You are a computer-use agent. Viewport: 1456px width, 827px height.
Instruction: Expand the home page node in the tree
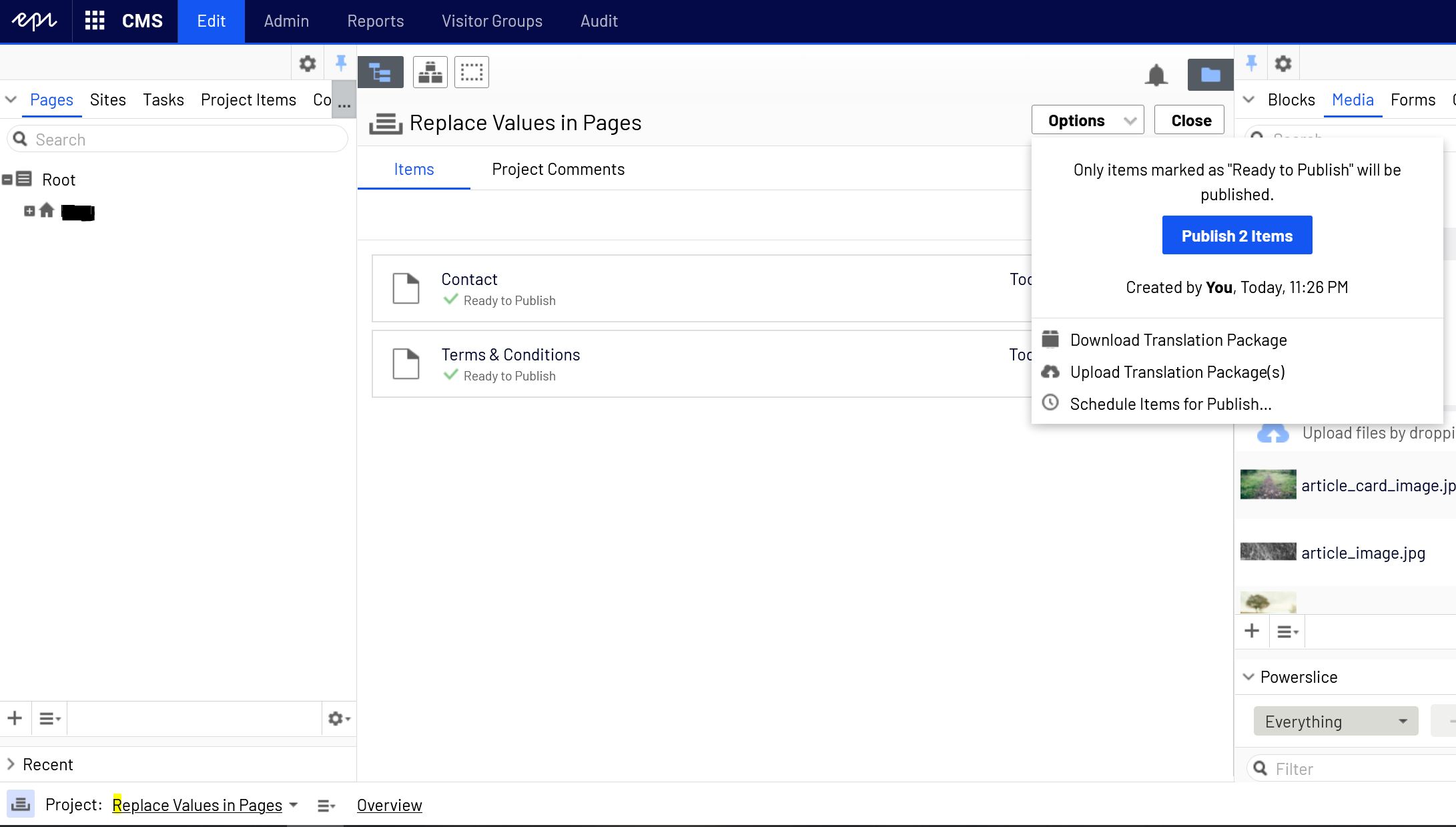(29, 212)
